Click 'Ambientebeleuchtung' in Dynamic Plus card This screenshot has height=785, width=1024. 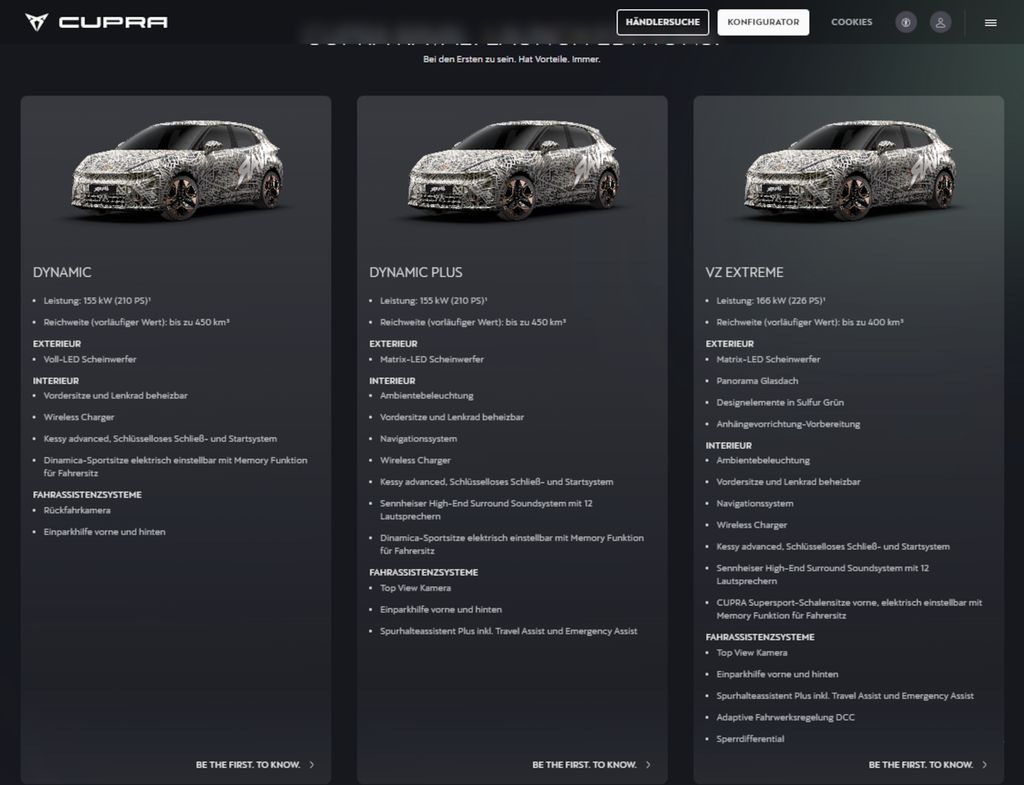[426, 396]
